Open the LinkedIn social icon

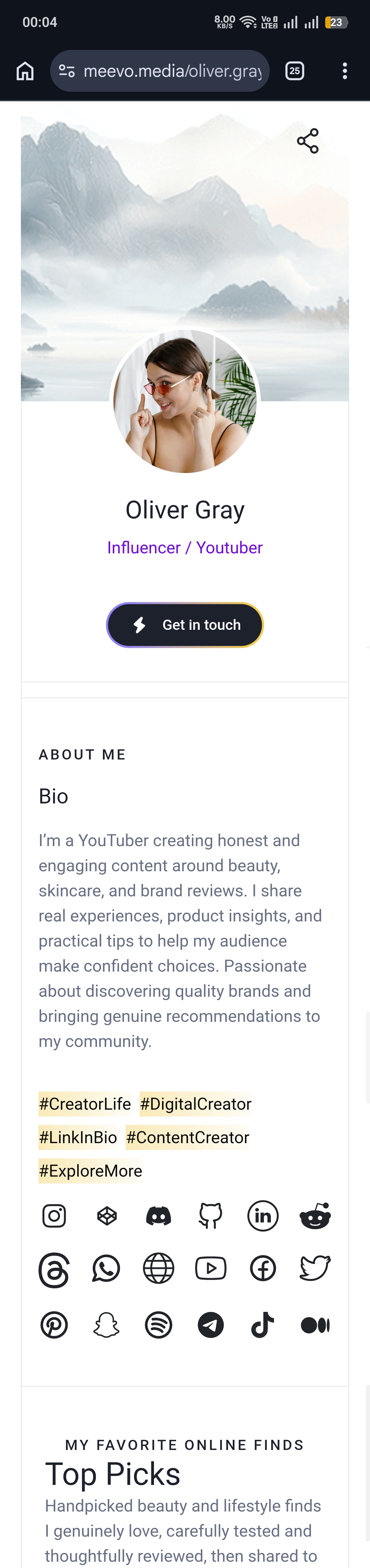[263, 1215]
